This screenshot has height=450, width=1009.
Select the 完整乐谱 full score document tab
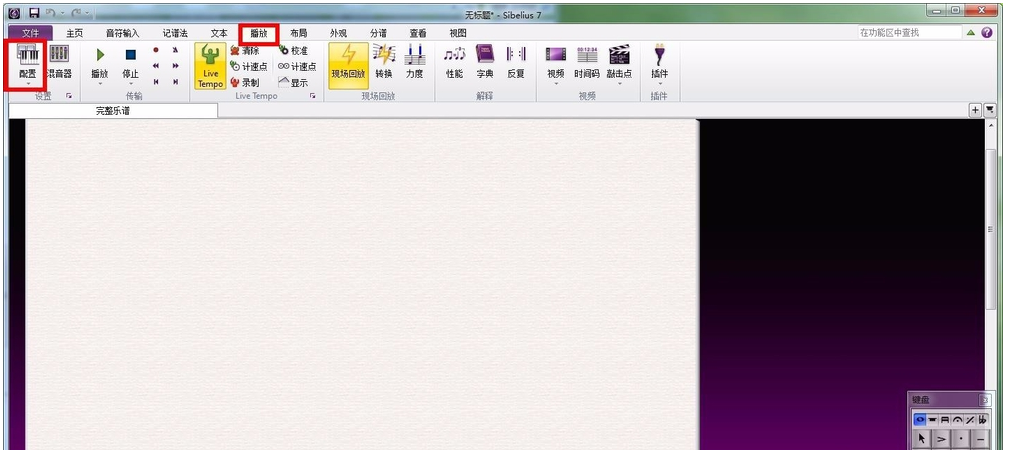[x=113, y=111]
